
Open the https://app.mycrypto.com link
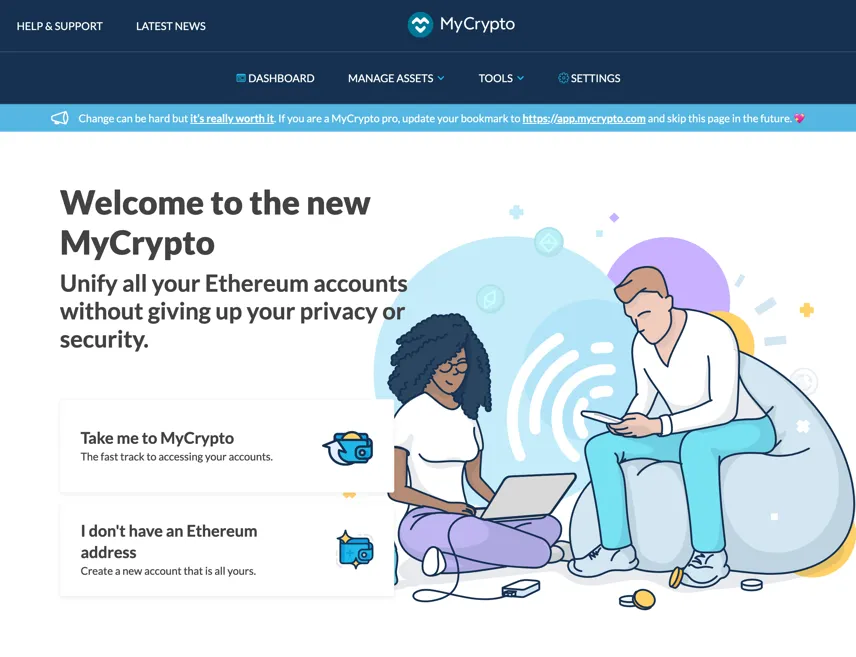click(x=584, y=119)
